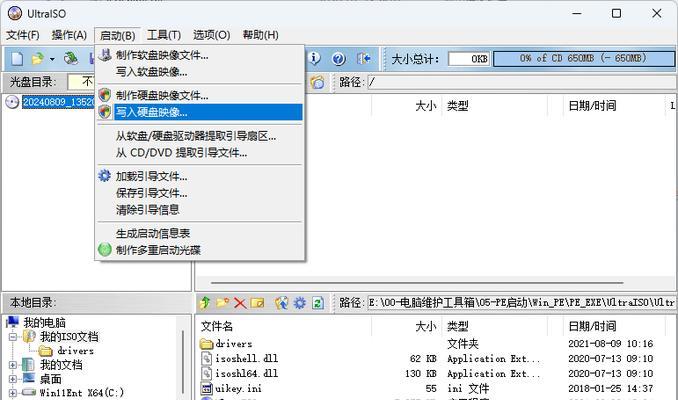This screenshot has height=400, width=678.
Task: Choose 从 CD/DVD 提取引导文件... entry
Action: (199, 153)
